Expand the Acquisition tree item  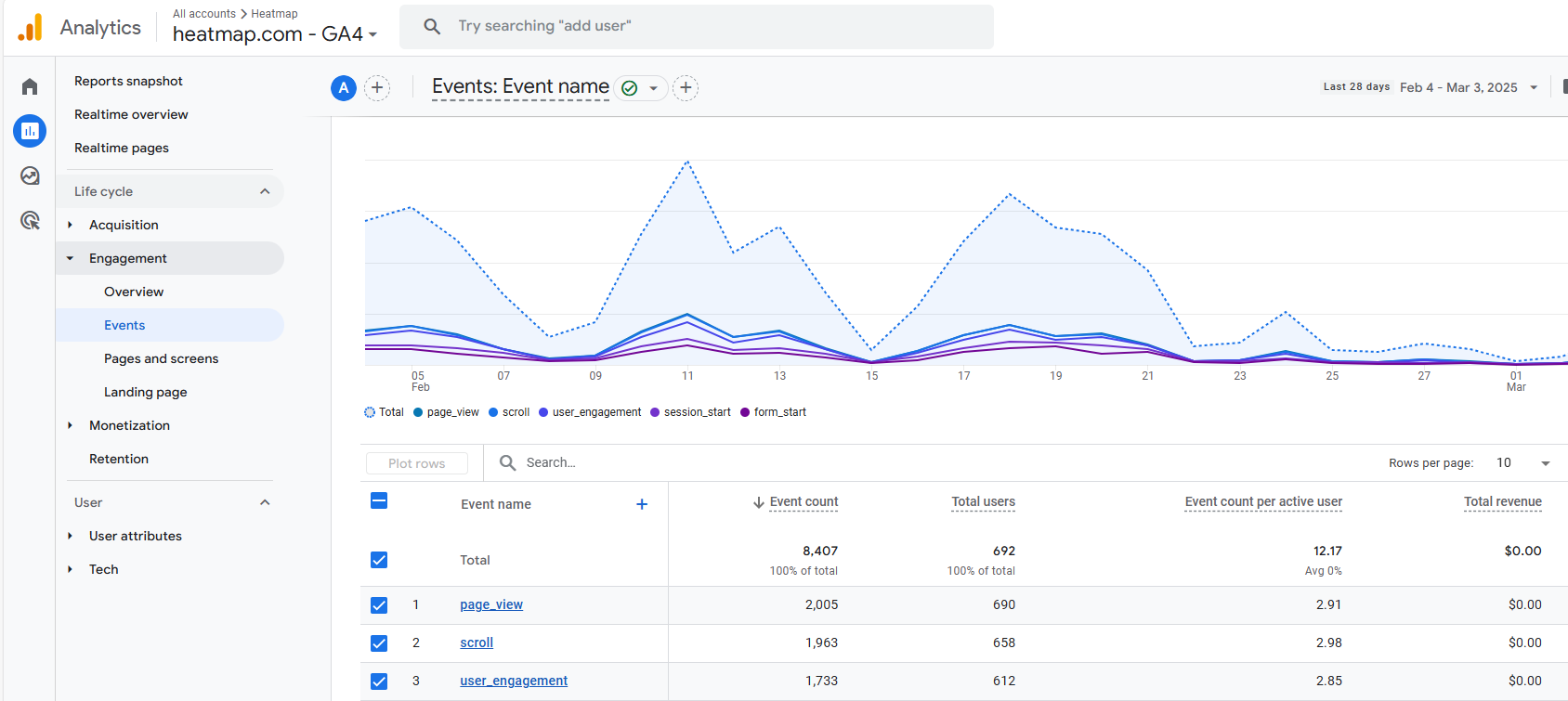click(70, 225)
